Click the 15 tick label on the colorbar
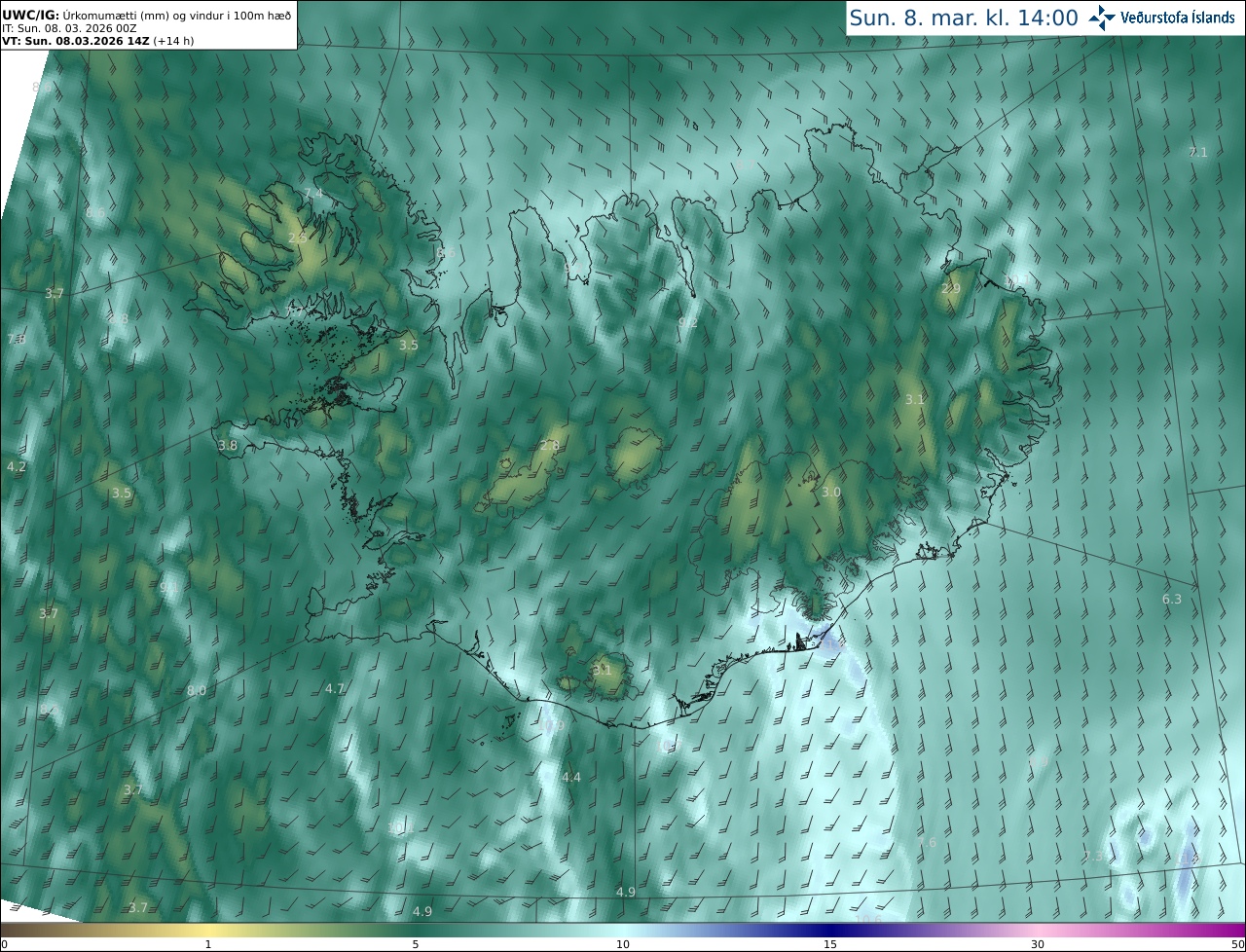 click(x=830, y=944)
